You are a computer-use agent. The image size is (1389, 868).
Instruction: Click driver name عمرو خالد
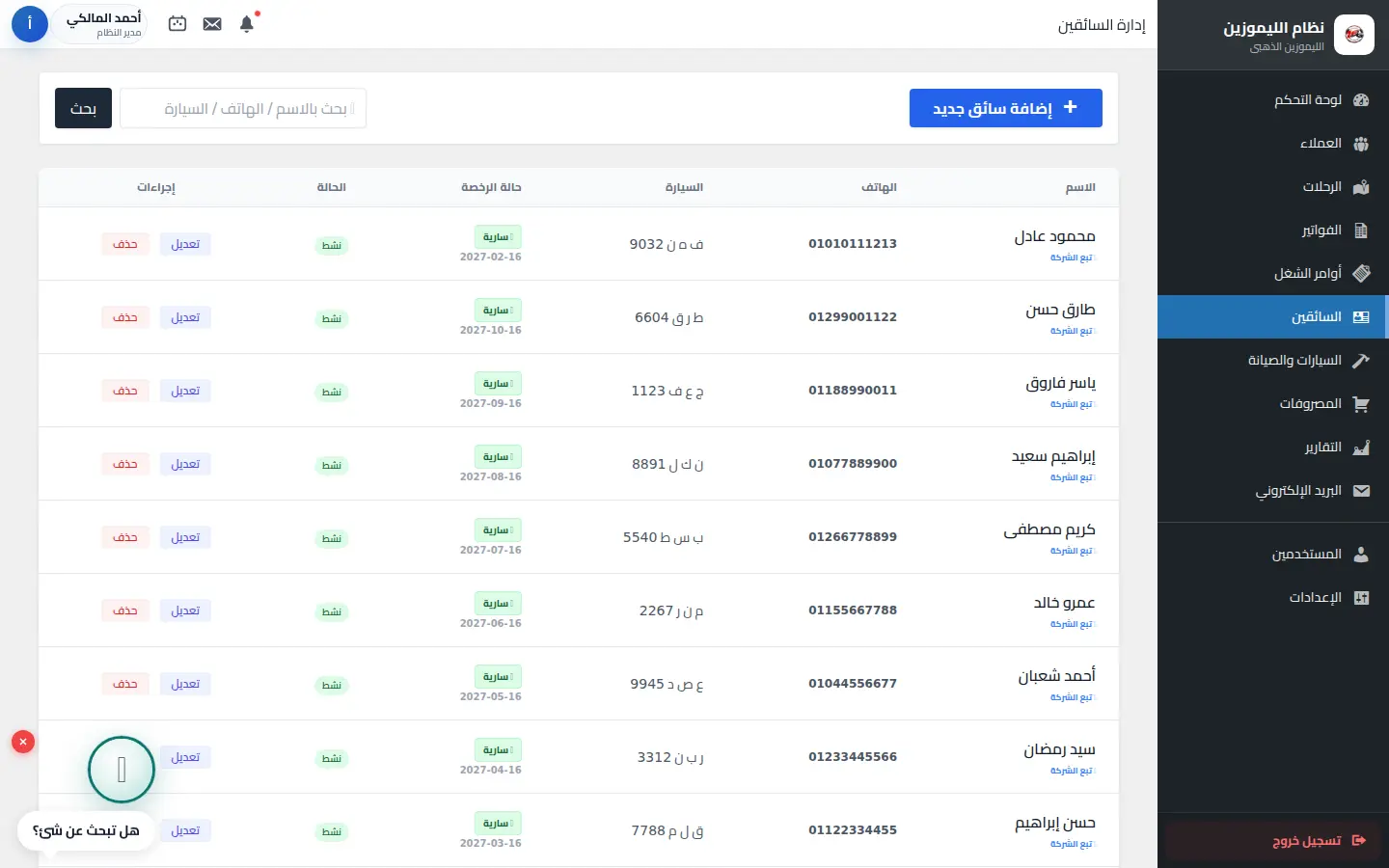point(1064,603)
